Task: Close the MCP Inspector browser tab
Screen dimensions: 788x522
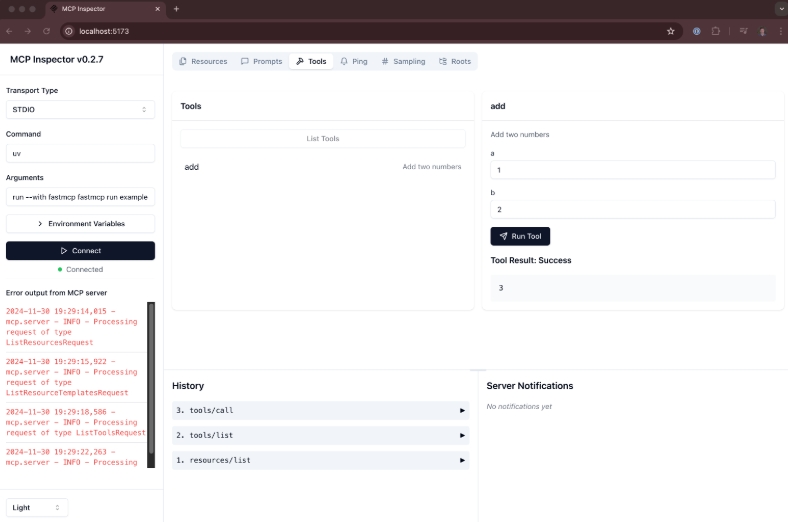Action: pyautogui.click(x=158, y=8)
